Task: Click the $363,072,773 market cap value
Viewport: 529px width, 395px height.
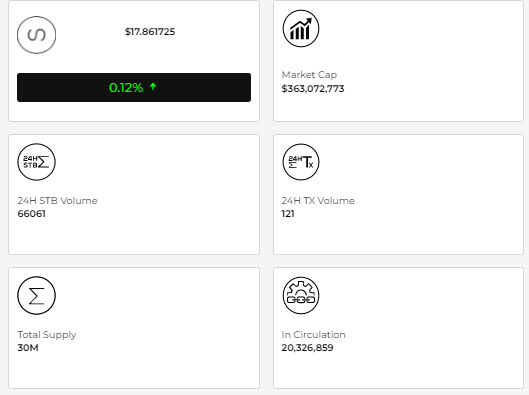Action: pos(313,89)
